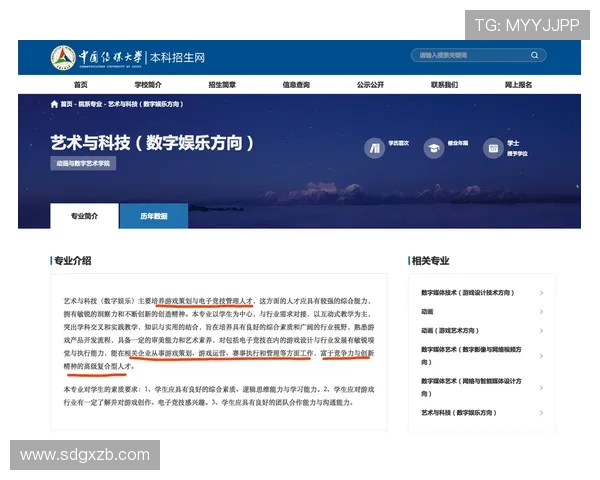600x480 pixels.
Task: Open the 公示公开 navigation item
Action: pos(370,85)
